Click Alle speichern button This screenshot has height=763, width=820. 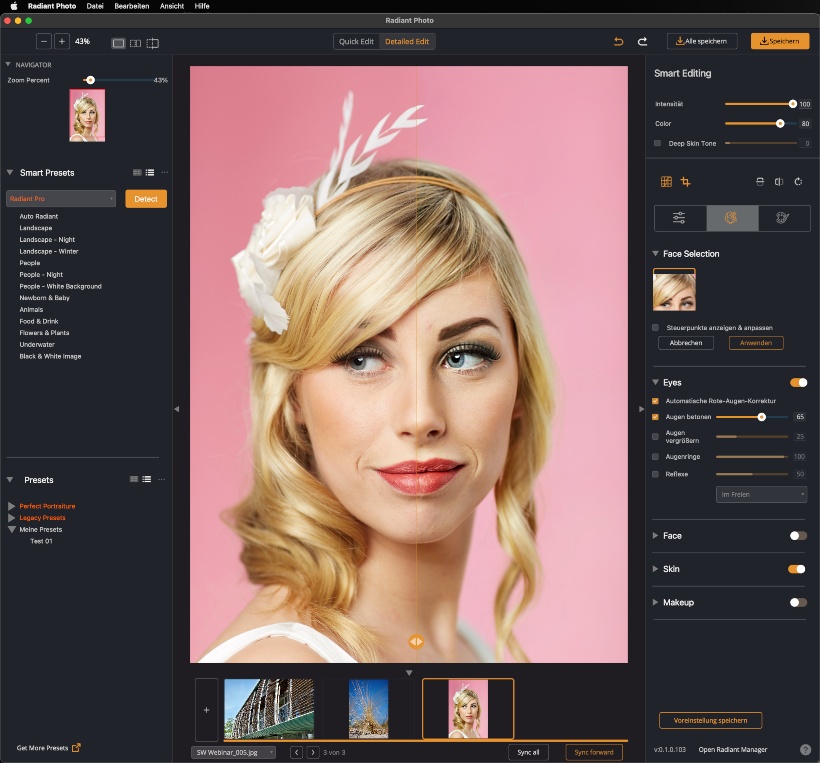point(702,41)
